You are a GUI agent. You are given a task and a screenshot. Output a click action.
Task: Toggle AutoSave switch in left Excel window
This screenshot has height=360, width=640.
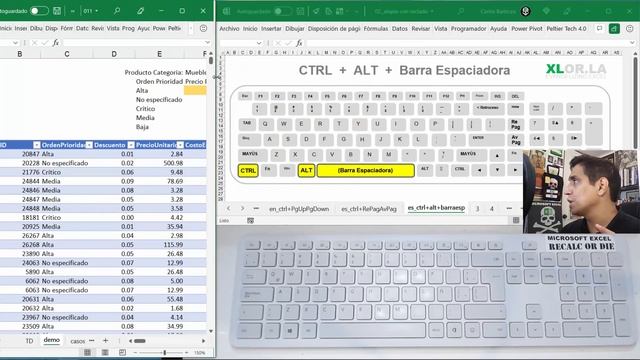click(x=39, y=11)
